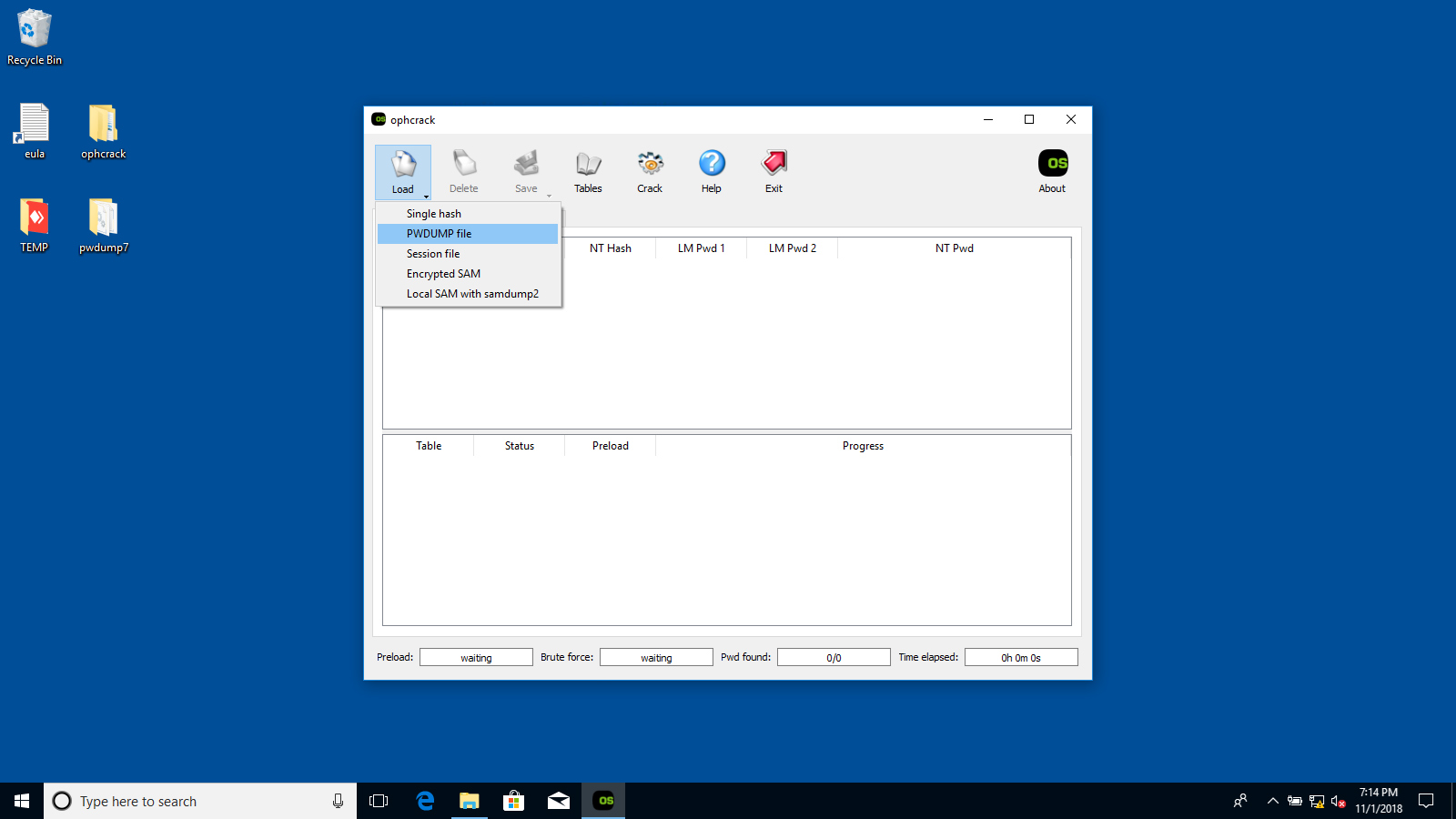Open the People tray icon
1456x819 pixels.
pyautogui.click(x=1240, y=801)
